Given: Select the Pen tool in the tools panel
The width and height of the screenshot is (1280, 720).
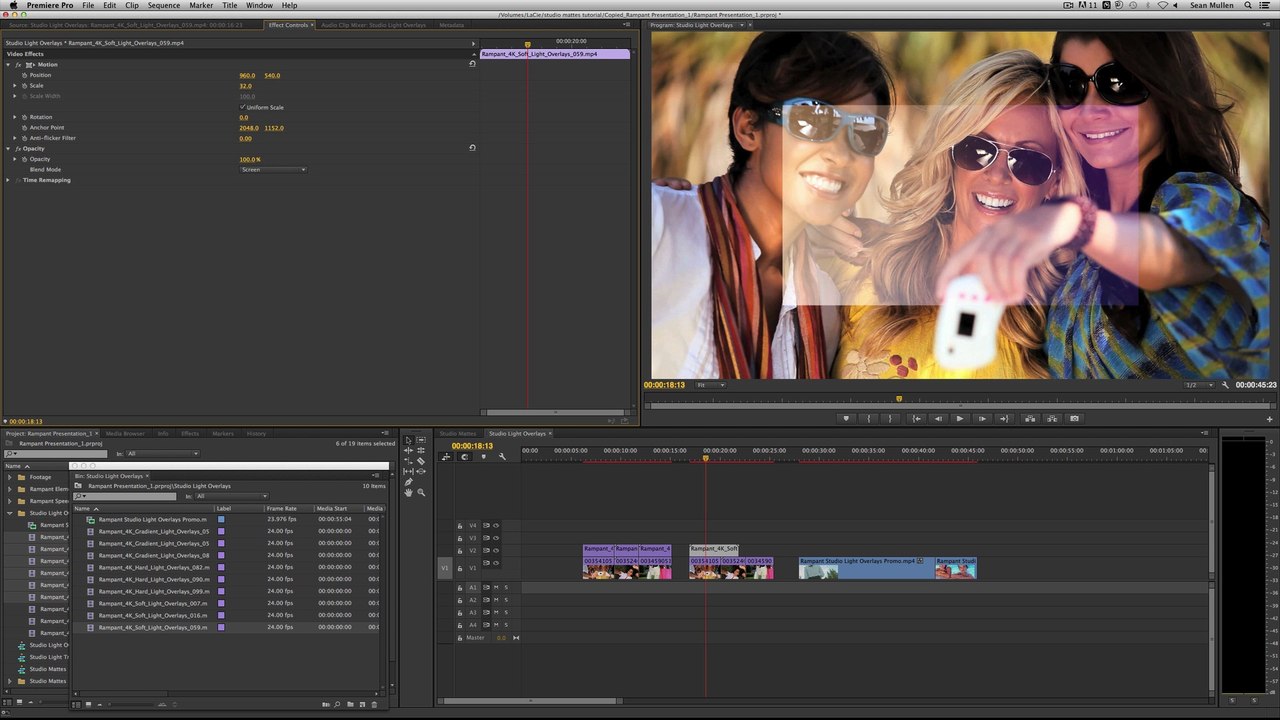Looking at the screenshot, I should coord(408,482).
